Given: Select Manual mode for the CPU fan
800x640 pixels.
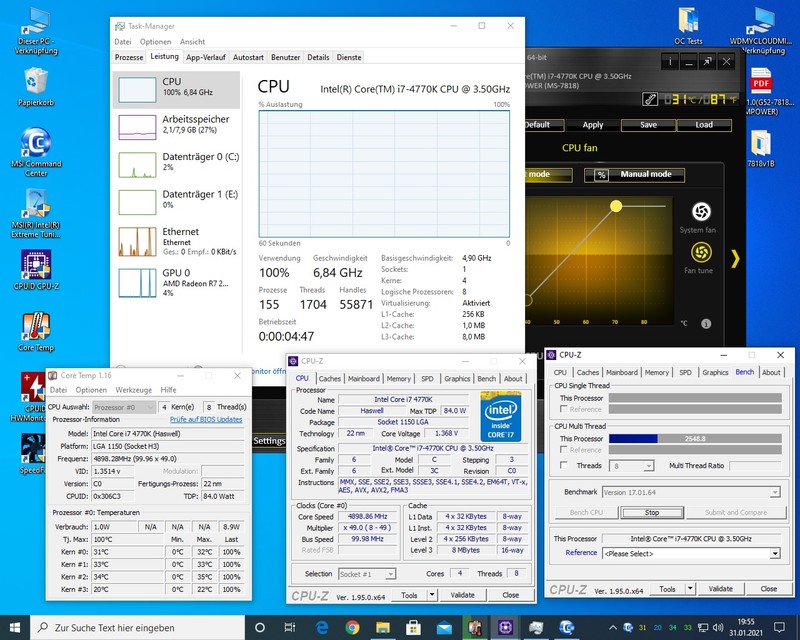Looking at the screenshot, I should click(634, 175).
